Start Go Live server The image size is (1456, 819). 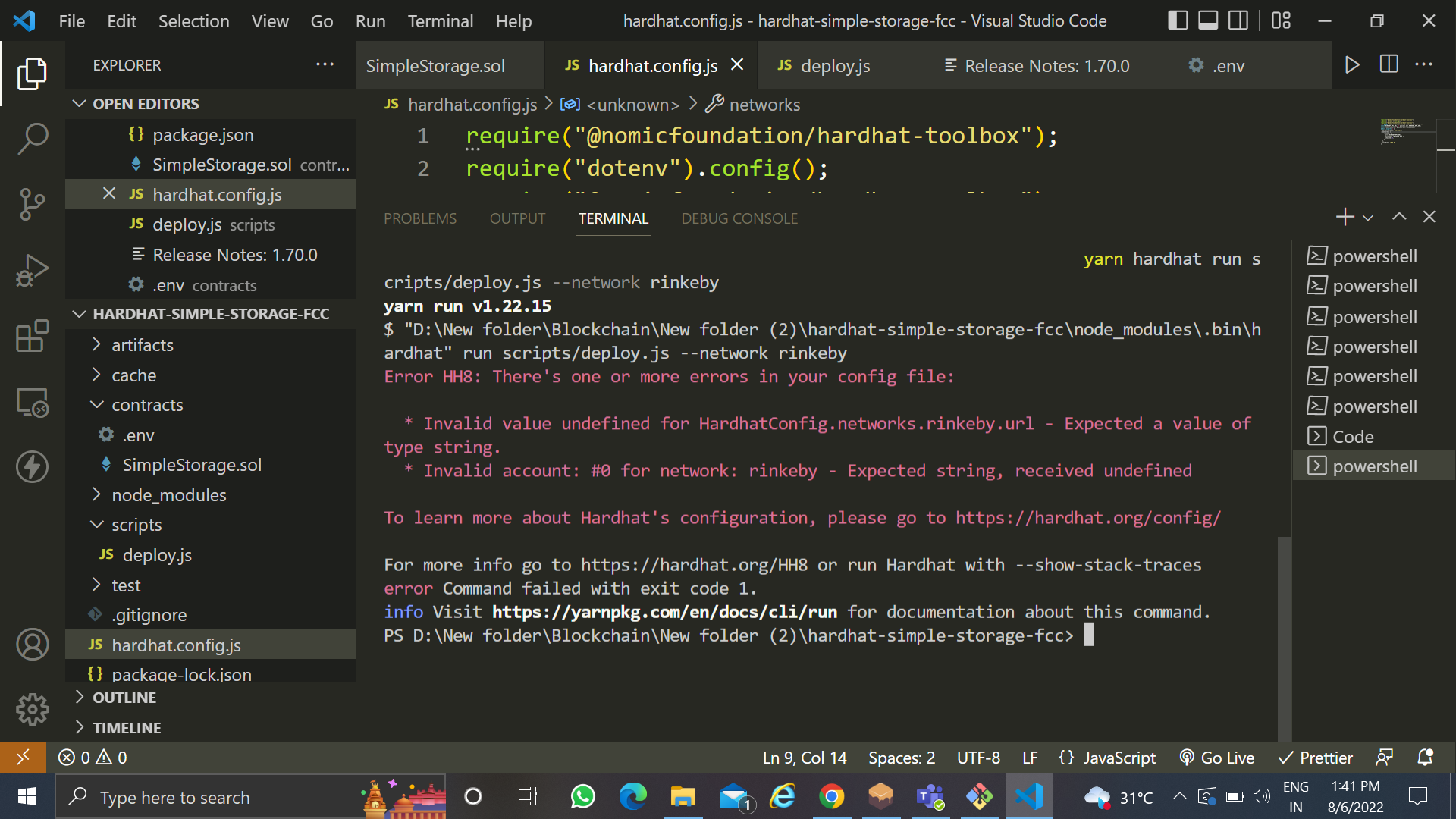[1217, 758]
